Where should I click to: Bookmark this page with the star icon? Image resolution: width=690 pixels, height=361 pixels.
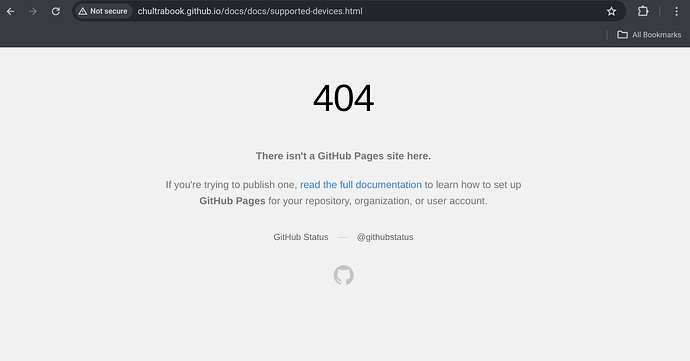[611, 11]
